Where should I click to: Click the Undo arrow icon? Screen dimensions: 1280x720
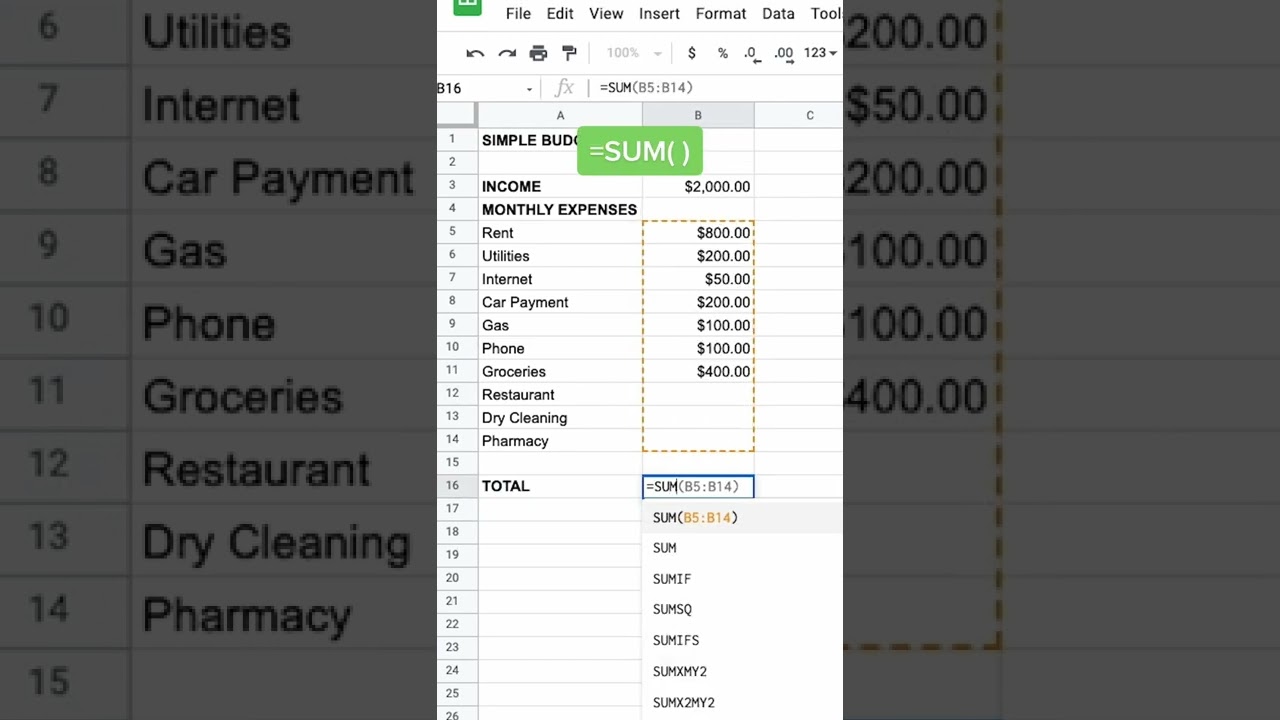475,53
